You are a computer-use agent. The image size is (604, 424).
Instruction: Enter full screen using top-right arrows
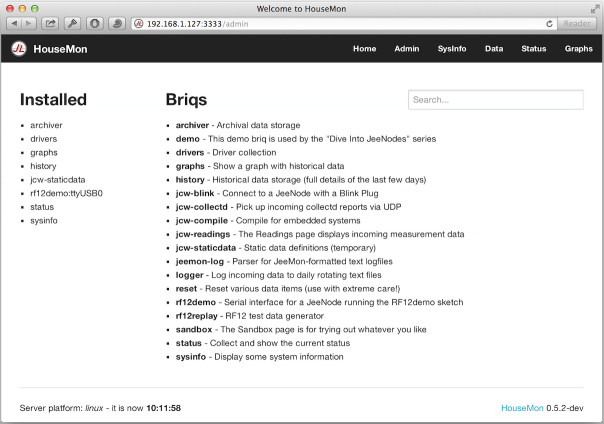click(x=595, y=9)
